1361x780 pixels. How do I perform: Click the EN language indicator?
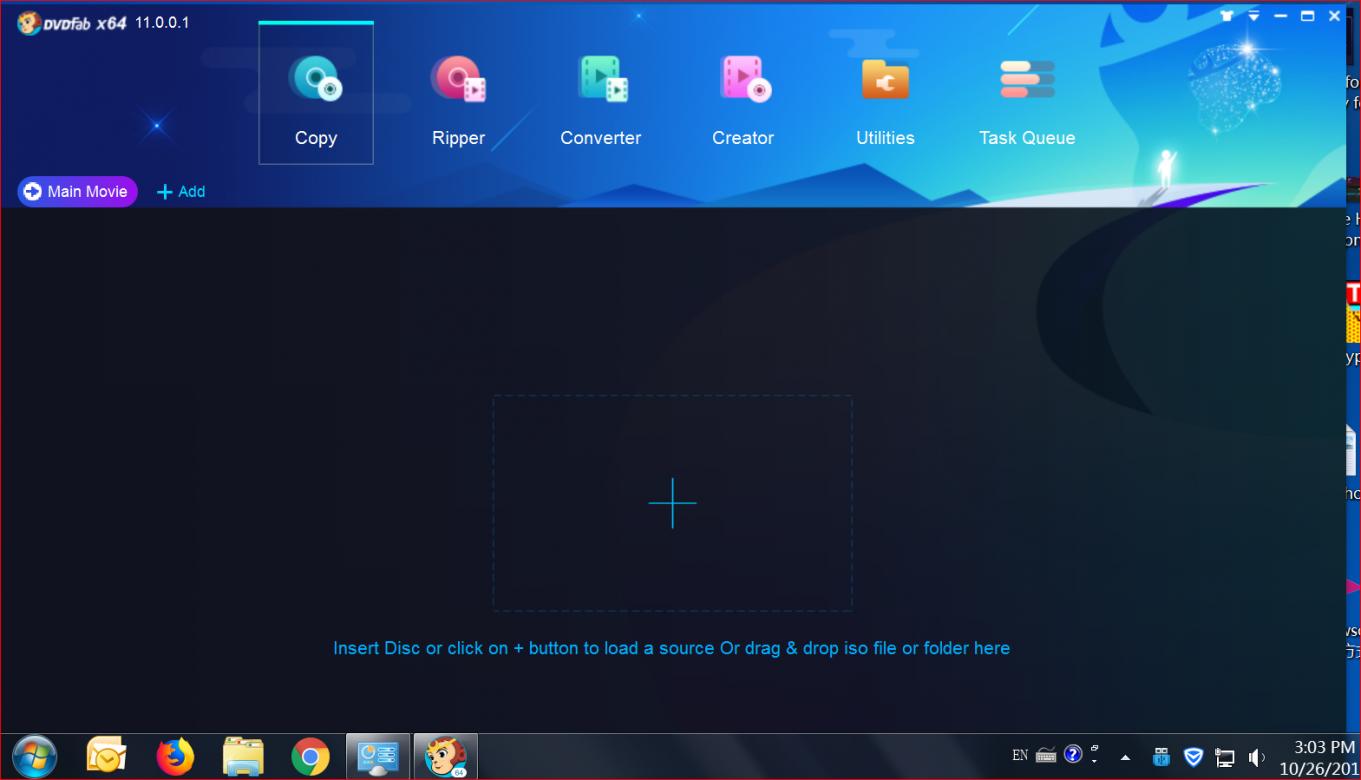(x=1020, y=756)
